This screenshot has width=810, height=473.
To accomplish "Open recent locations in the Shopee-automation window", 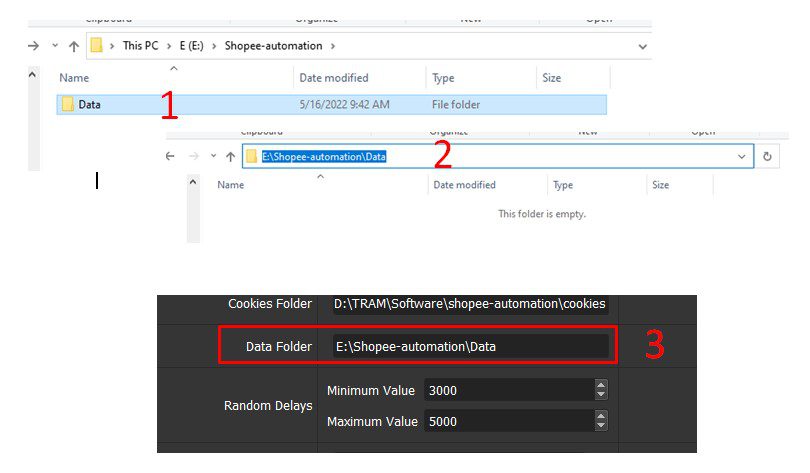I will pyautogui.click(x=55, y=45).
